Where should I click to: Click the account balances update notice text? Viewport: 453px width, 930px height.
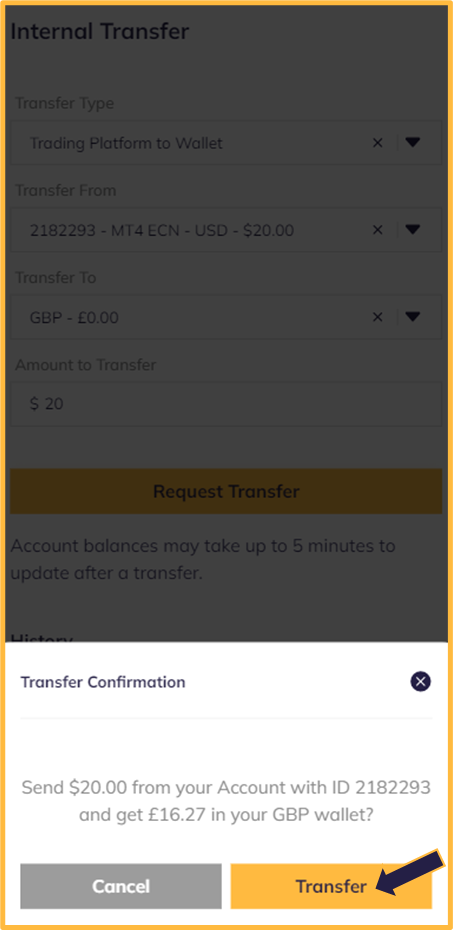point(203,560)
